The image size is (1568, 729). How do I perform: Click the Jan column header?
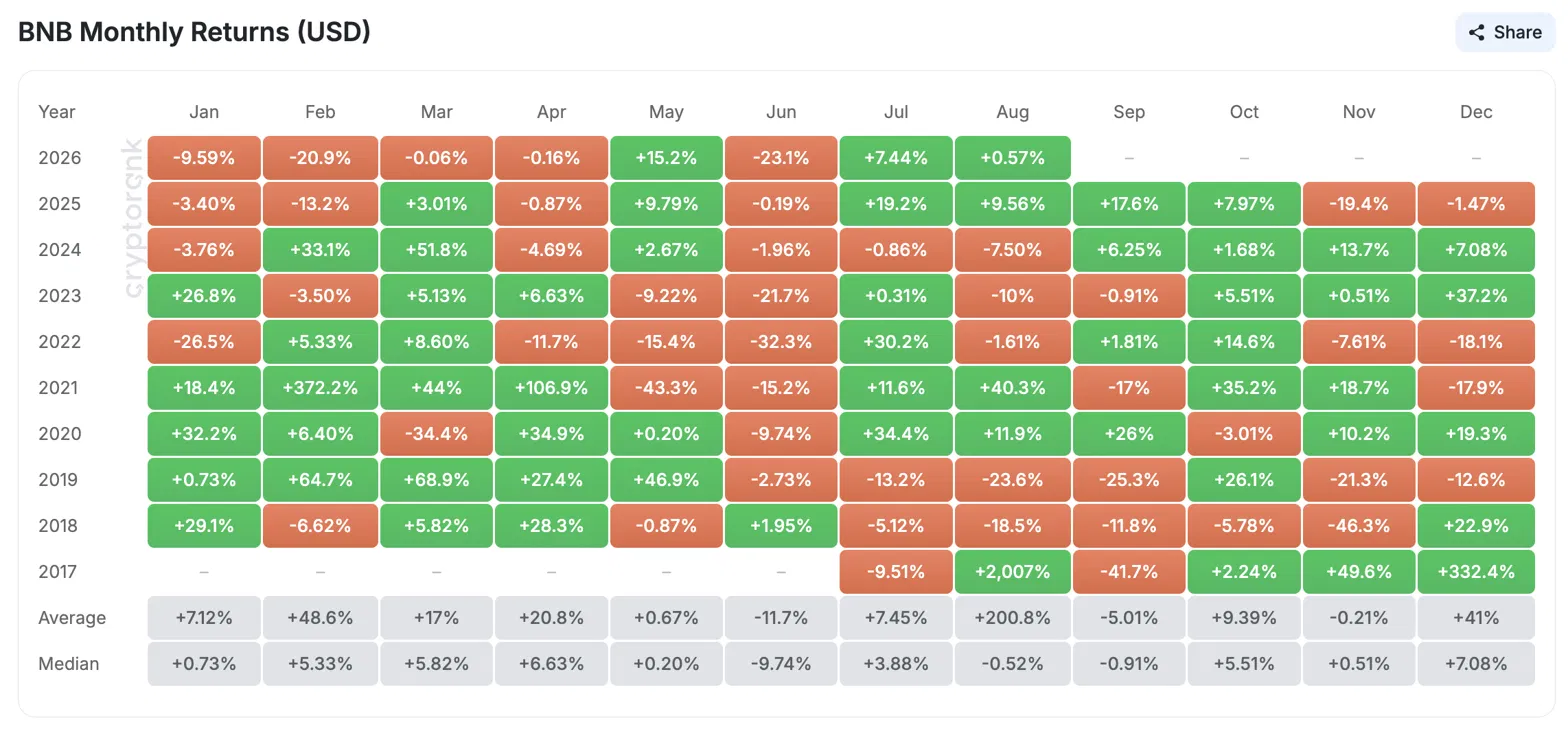point(204,112)
